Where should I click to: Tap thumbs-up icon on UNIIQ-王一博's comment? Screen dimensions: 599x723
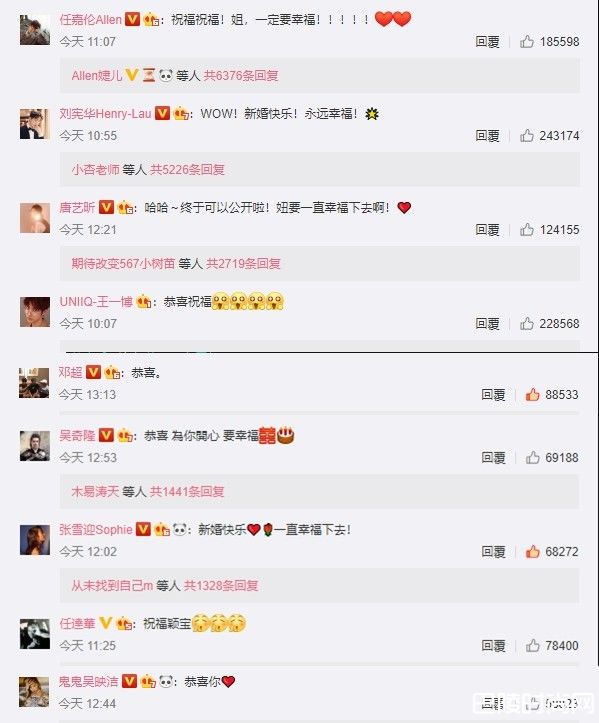(x=527, y=324)
